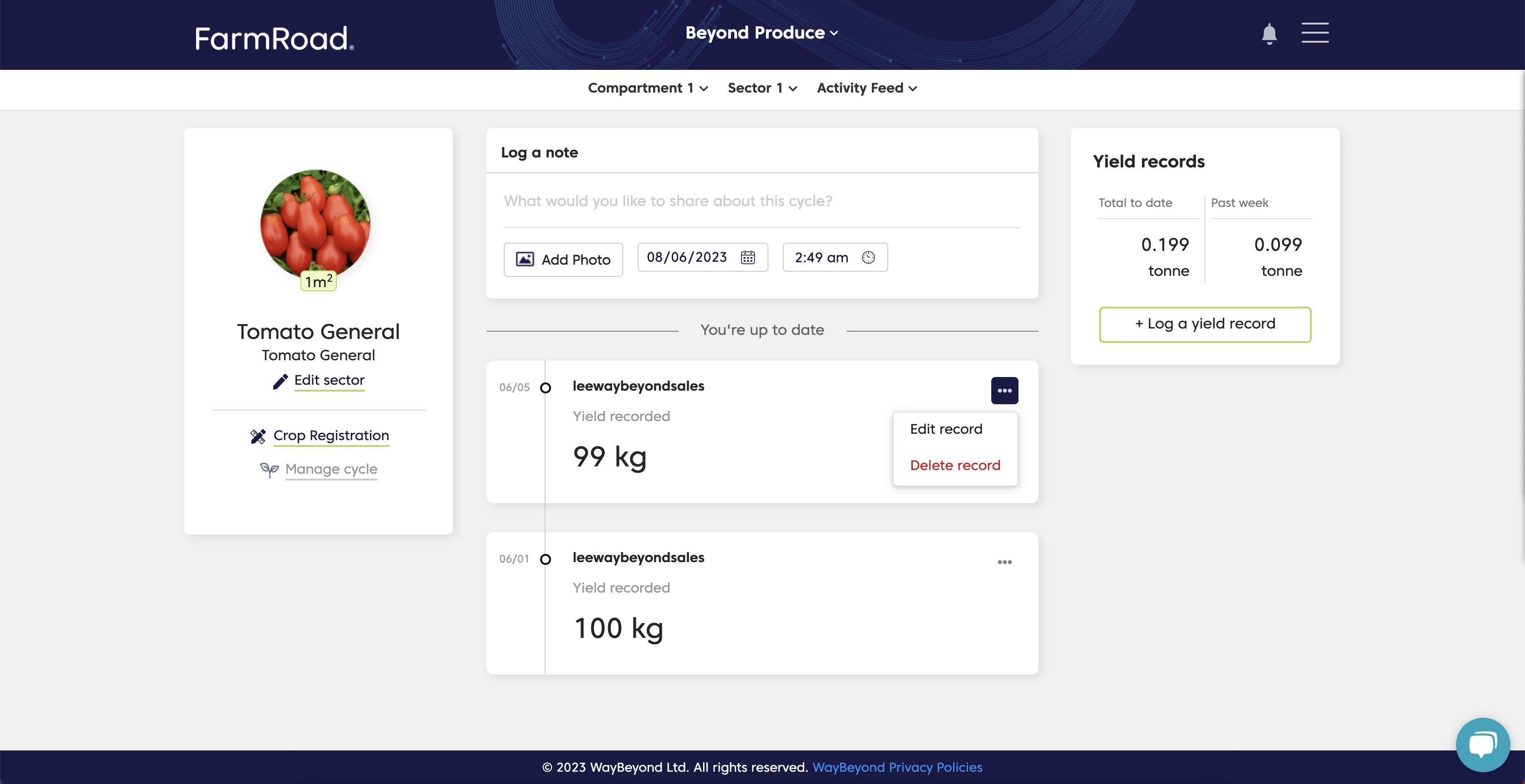The height and width of the screenshot is (784, 1525).
Task: Open the notifications bell
Action: 1269,34
